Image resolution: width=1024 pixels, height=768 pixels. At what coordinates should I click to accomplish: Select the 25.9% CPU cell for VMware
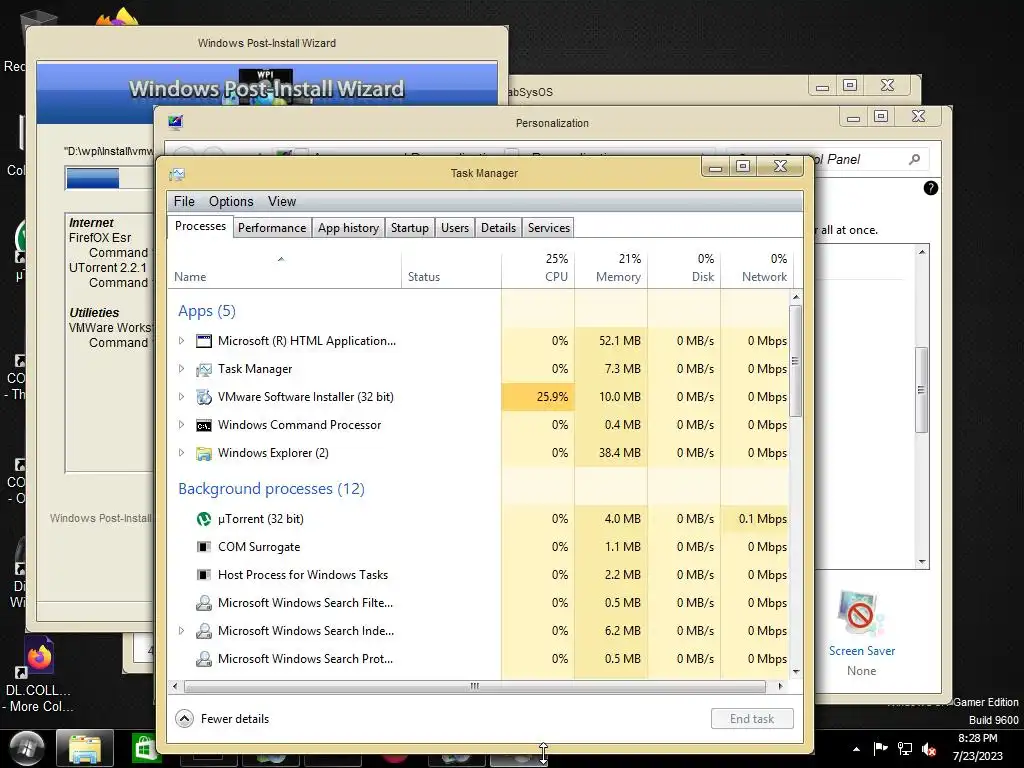click(x=538, y=397)
